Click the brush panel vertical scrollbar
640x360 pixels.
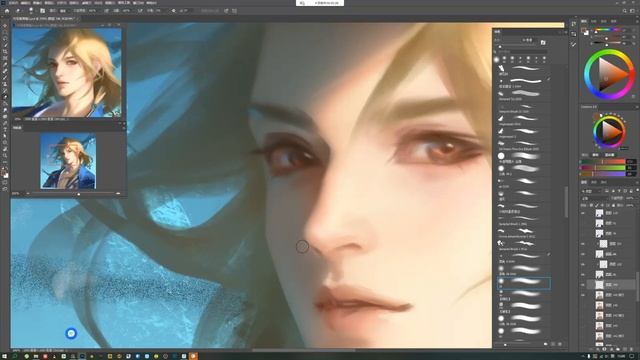coord(566,202)
